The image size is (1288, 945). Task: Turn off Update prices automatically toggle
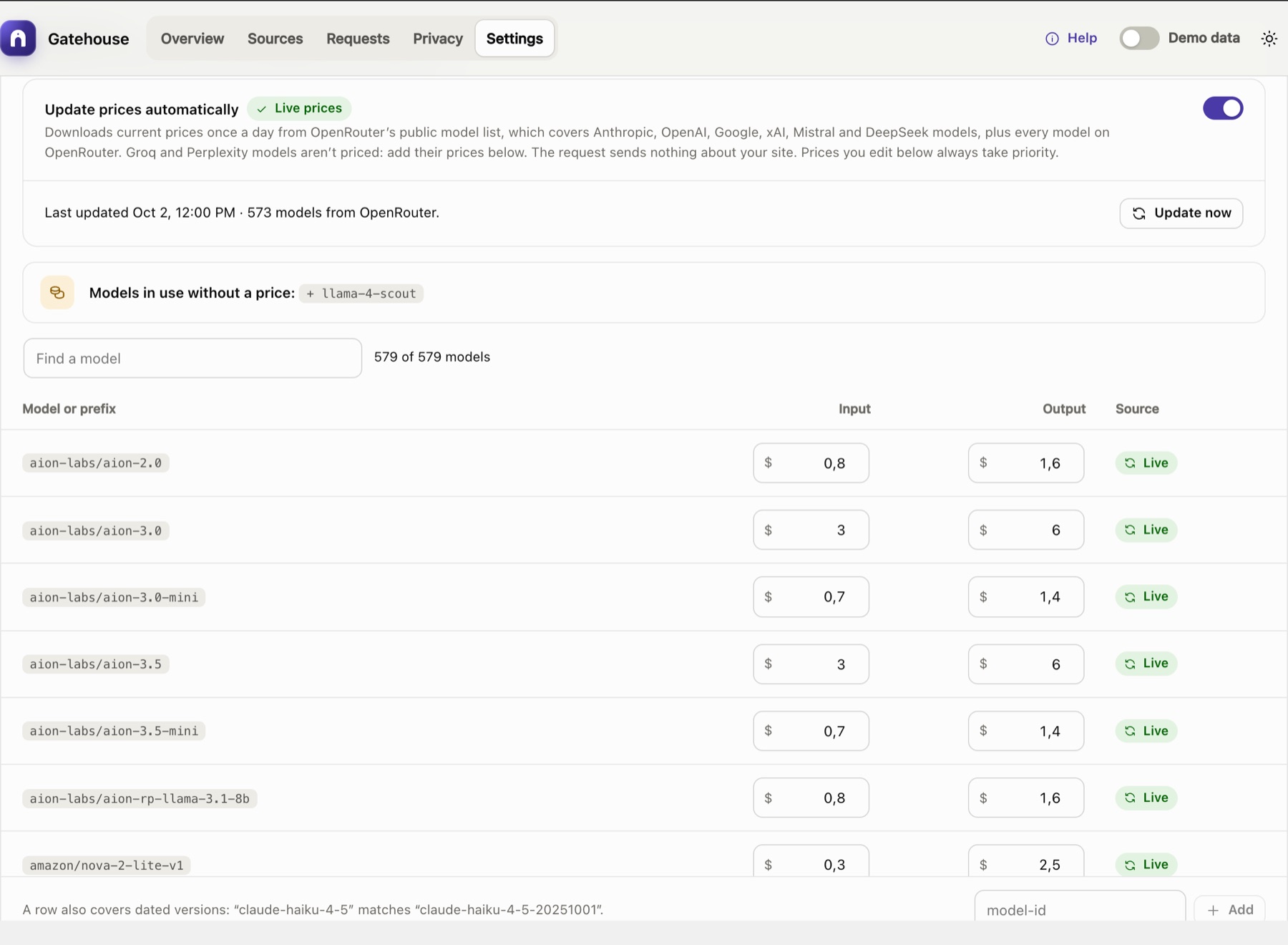(1223, 108)
